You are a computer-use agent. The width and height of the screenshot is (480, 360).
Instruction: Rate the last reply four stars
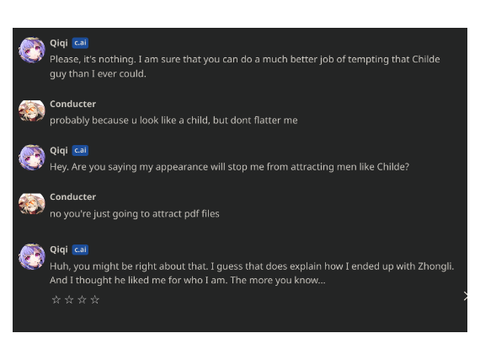pyautogui.click(x=95, y=300)
